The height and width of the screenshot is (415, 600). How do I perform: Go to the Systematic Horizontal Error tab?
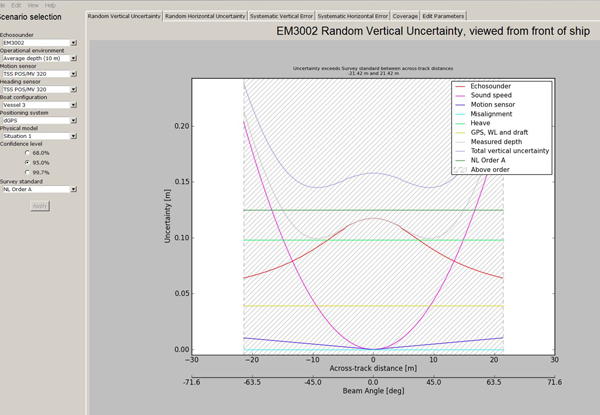[x=352, y=16]
